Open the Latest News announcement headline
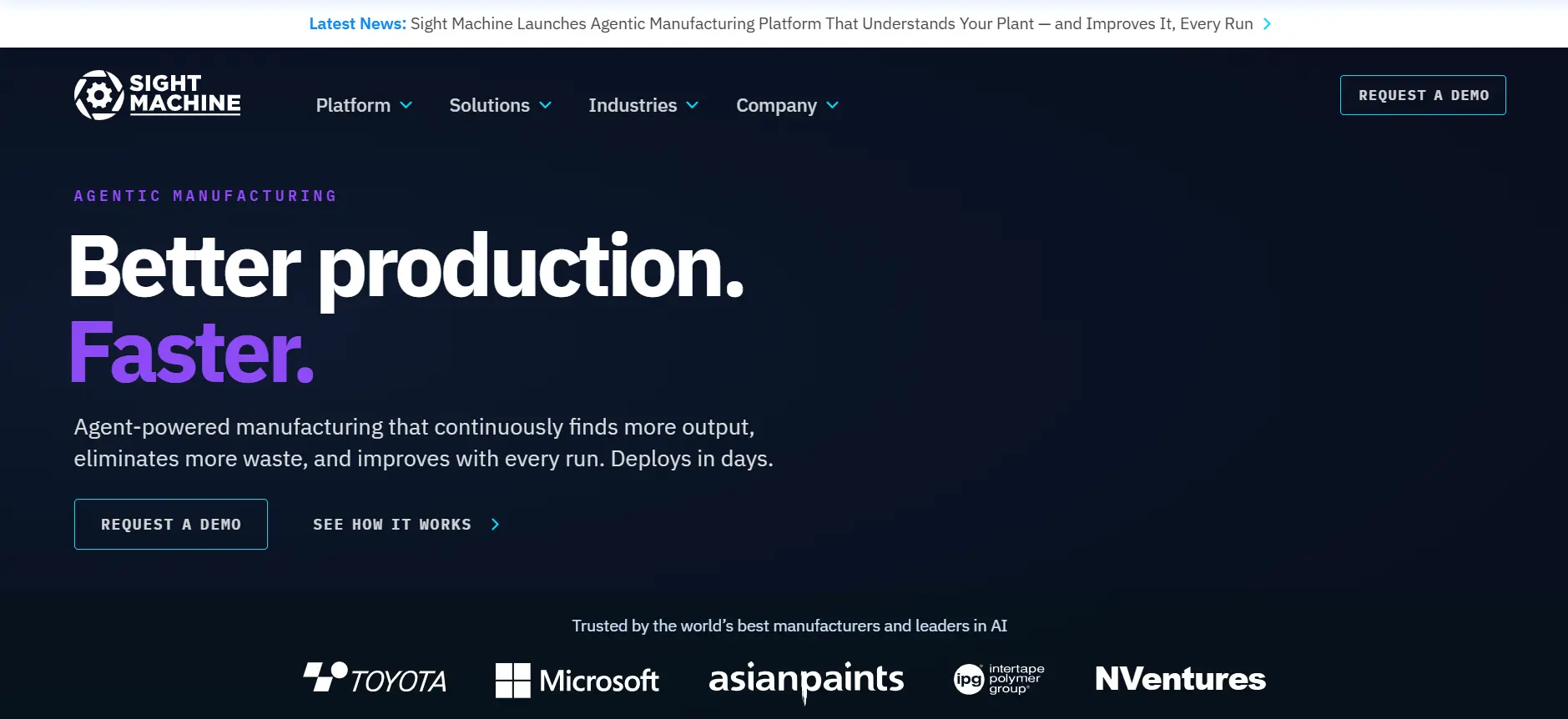Viewport: 1568px width, 719px height. pyautogui.click(x=831, y=24)
